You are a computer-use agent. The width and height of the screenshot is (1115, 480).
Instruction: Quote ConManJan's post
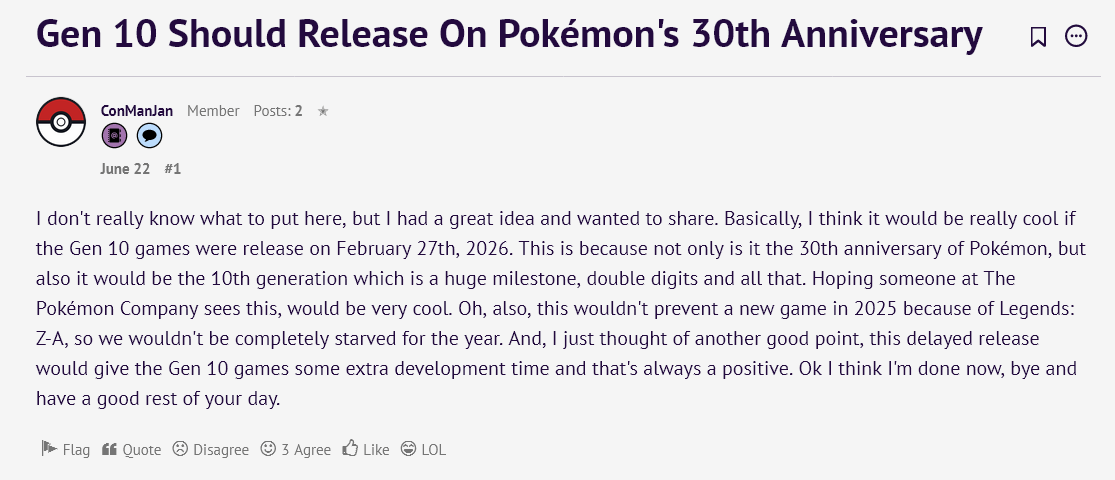132,449
